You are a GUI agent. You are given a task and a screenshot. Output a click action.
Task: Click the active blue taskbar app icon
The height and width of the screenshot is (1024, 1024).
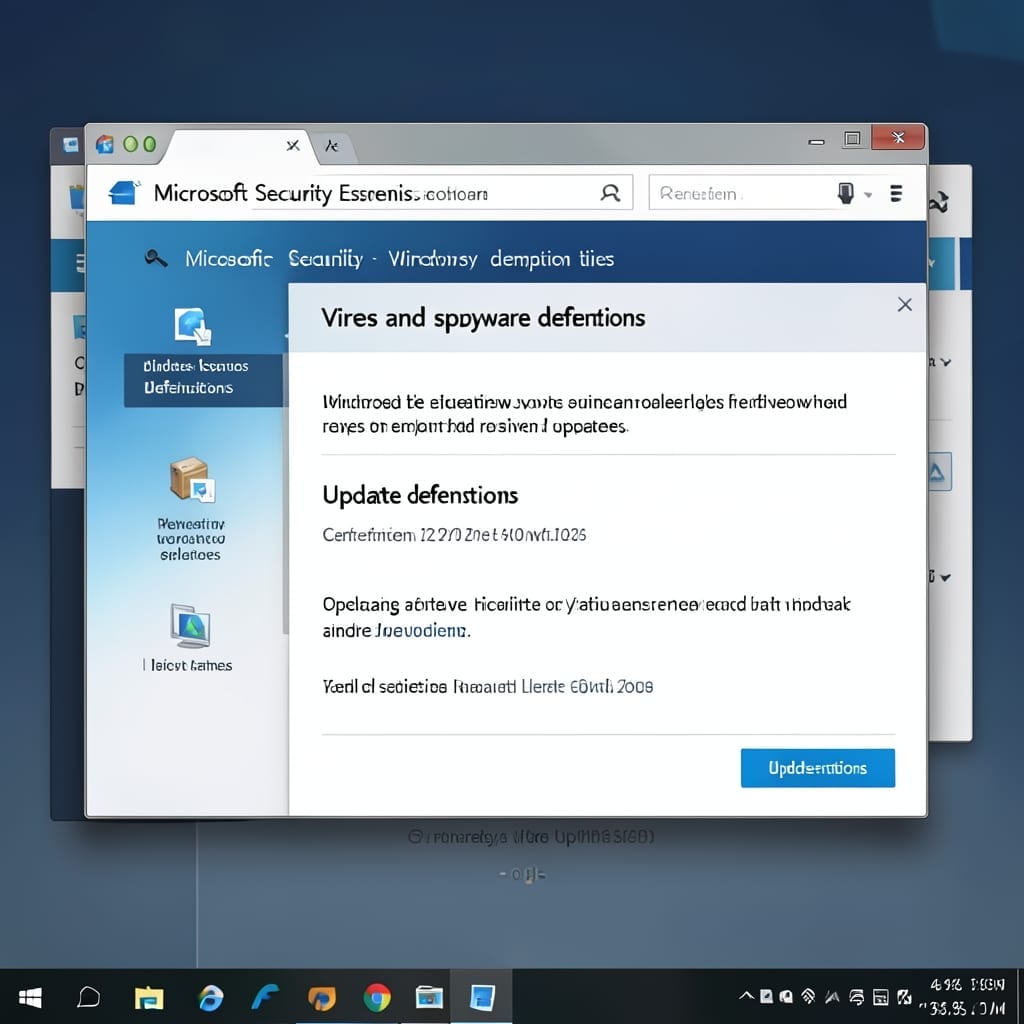point(482,997)
